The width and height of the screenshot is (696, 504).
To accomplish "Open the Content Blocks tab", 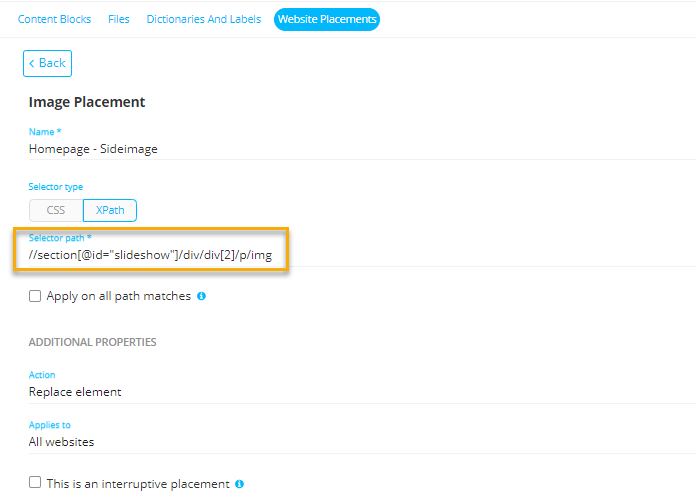I will point(54,19).
